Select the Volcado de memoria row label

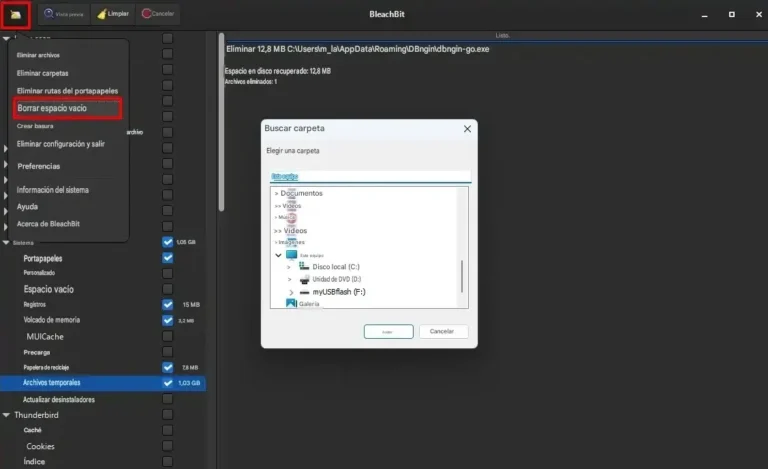tap(51, 320)
